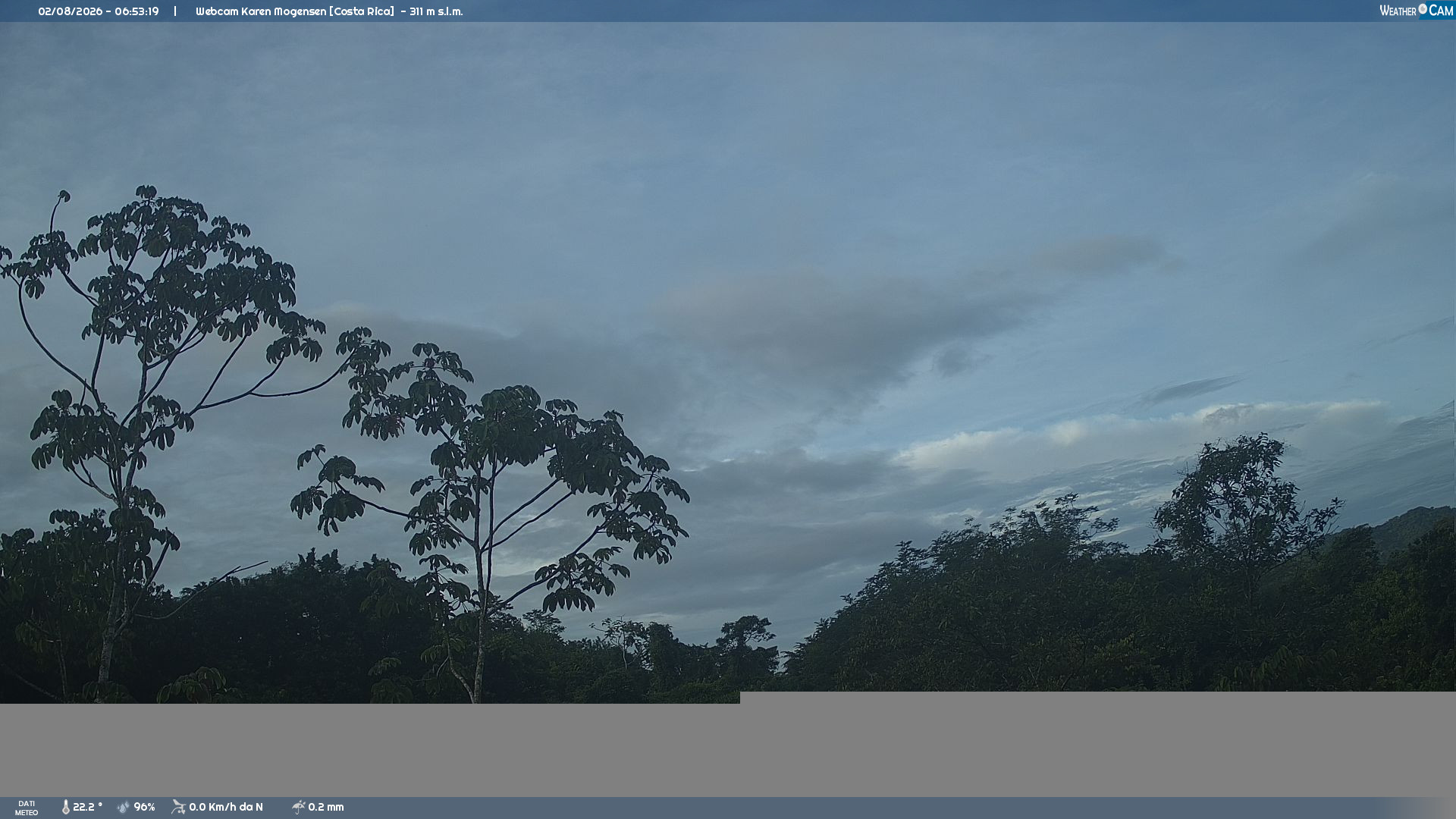Click the 22.2 ° temperature value
1456x819 pixels.
pos(87,808)
